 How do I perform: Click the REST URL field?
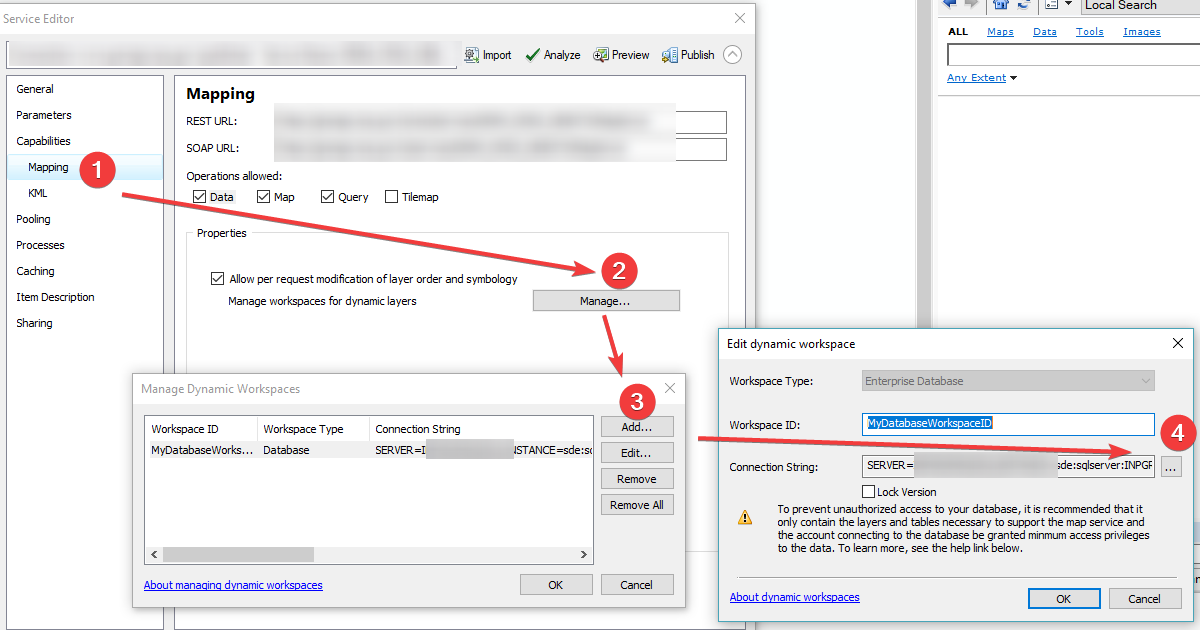(x=498, y=122)
